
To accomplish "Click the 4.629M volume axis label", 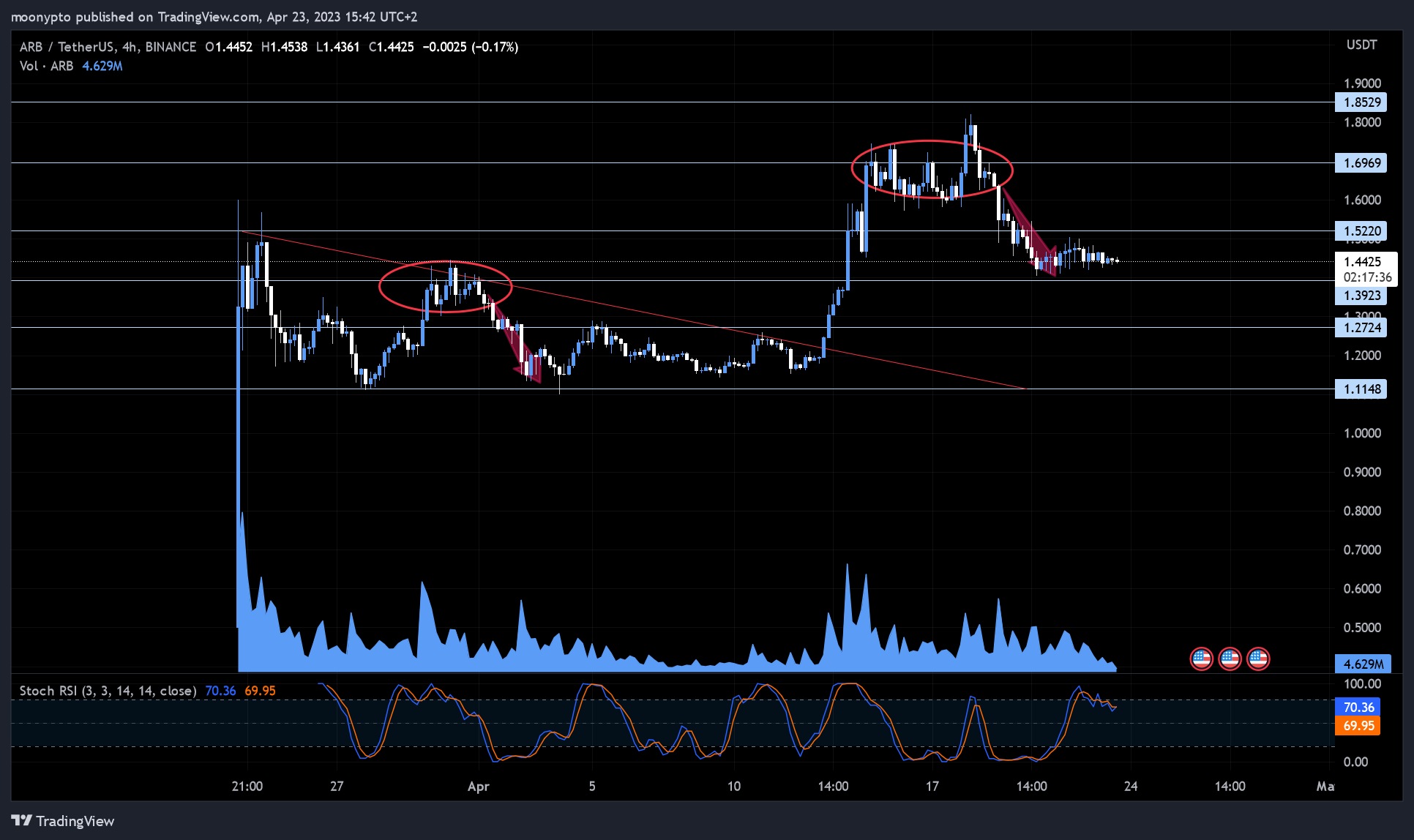I will (1361, 664).
